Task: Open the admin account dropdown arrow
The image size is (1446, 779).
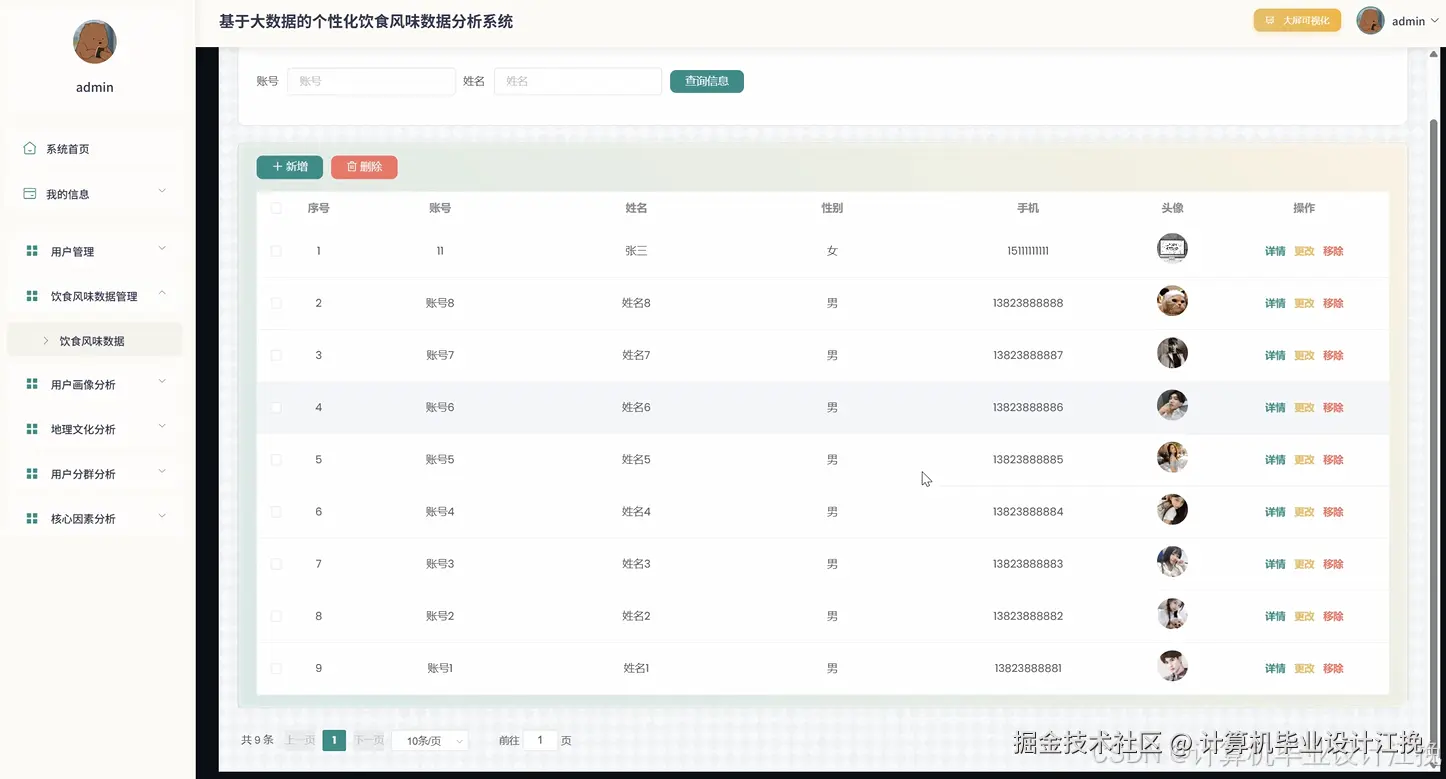Action: point(1434,21)
